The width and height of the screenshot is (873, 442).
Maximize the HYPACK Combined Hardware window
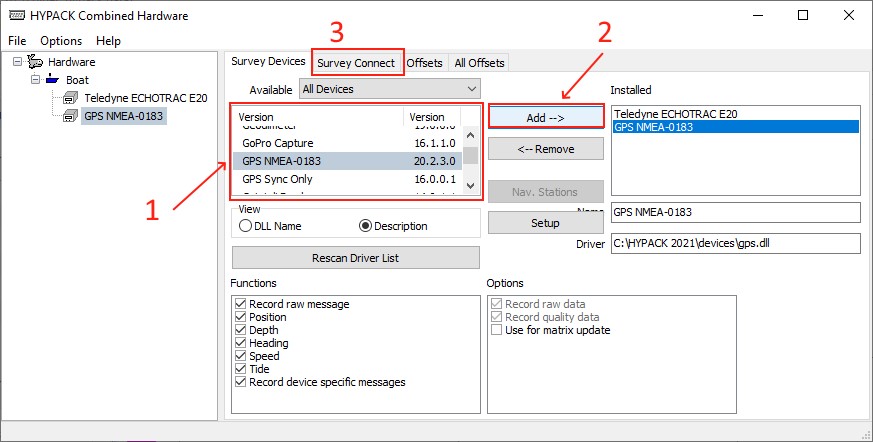[803, 16]
